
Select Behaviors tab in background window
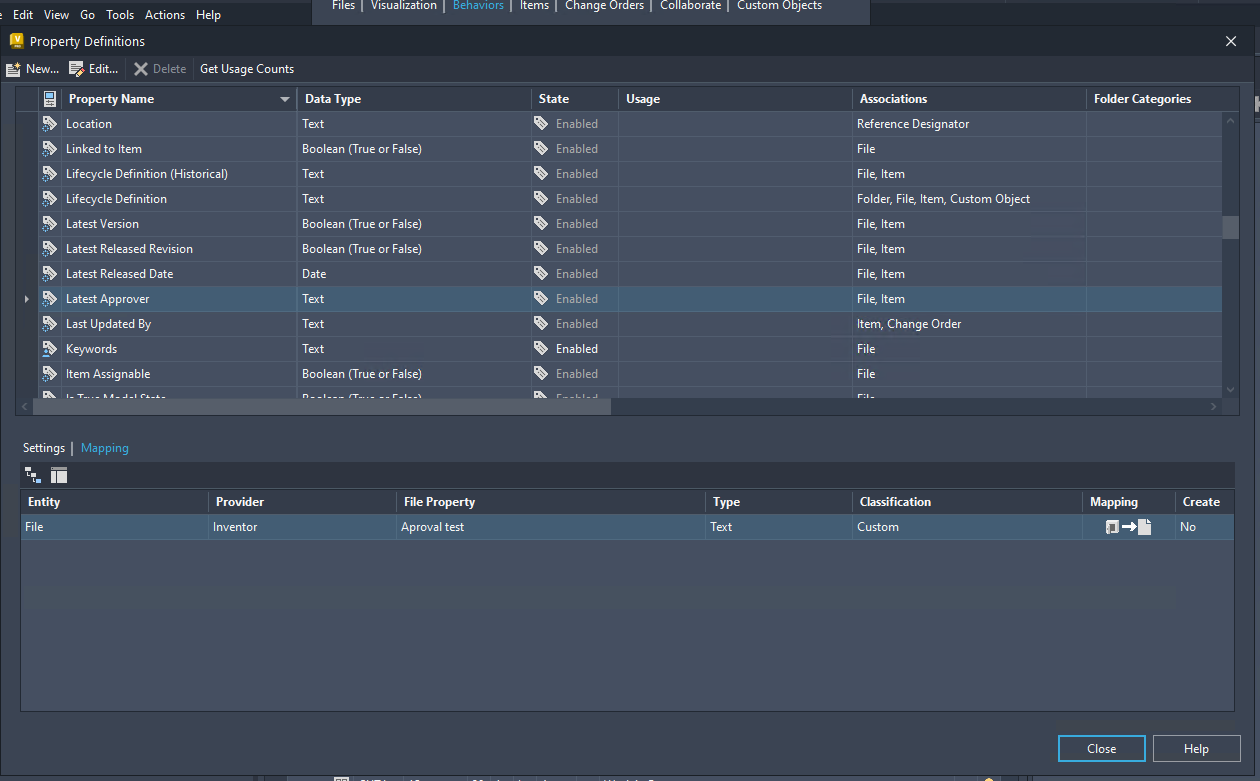pyautogui.click(x=478, y=6)
